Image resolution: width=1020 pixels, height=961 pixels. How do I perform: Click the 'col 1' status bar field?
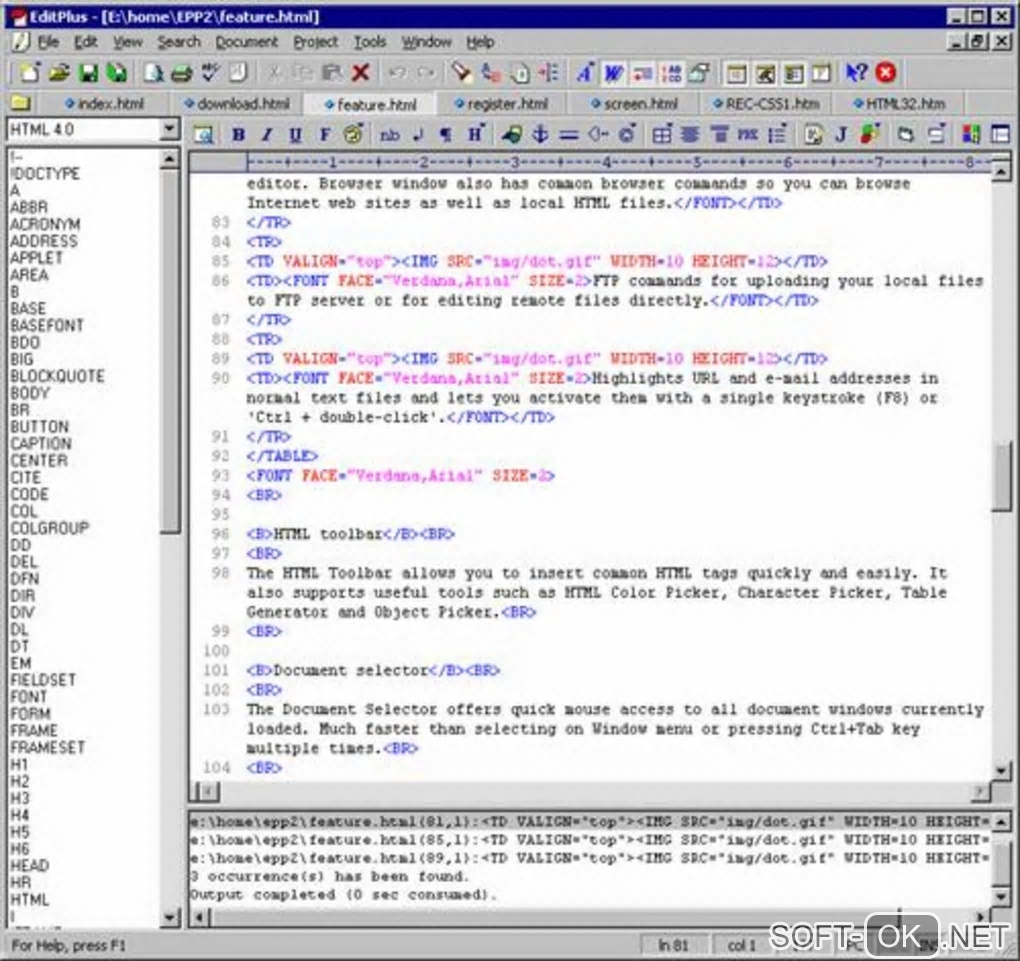(x=742, y=945)
